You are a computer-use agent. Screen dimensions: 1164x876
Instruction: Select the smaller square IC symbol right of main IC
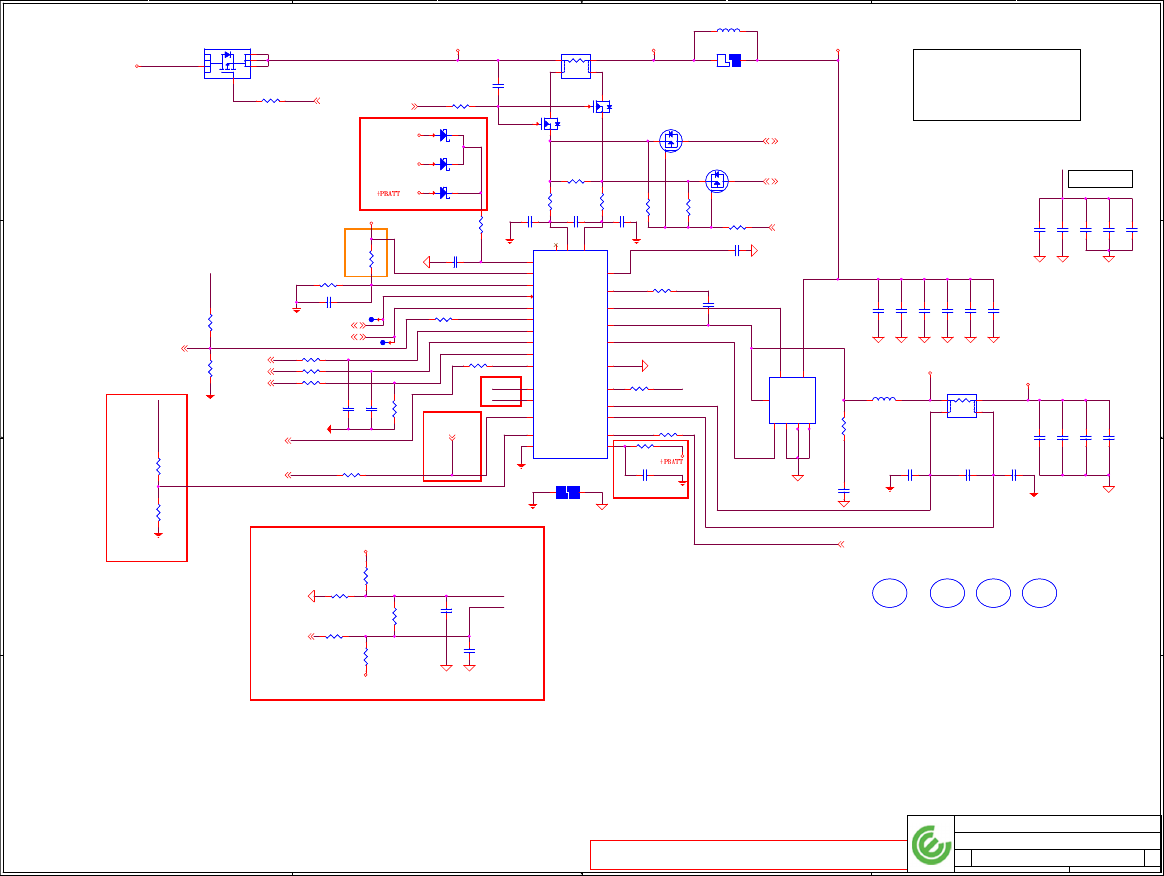tap(792, 400)
